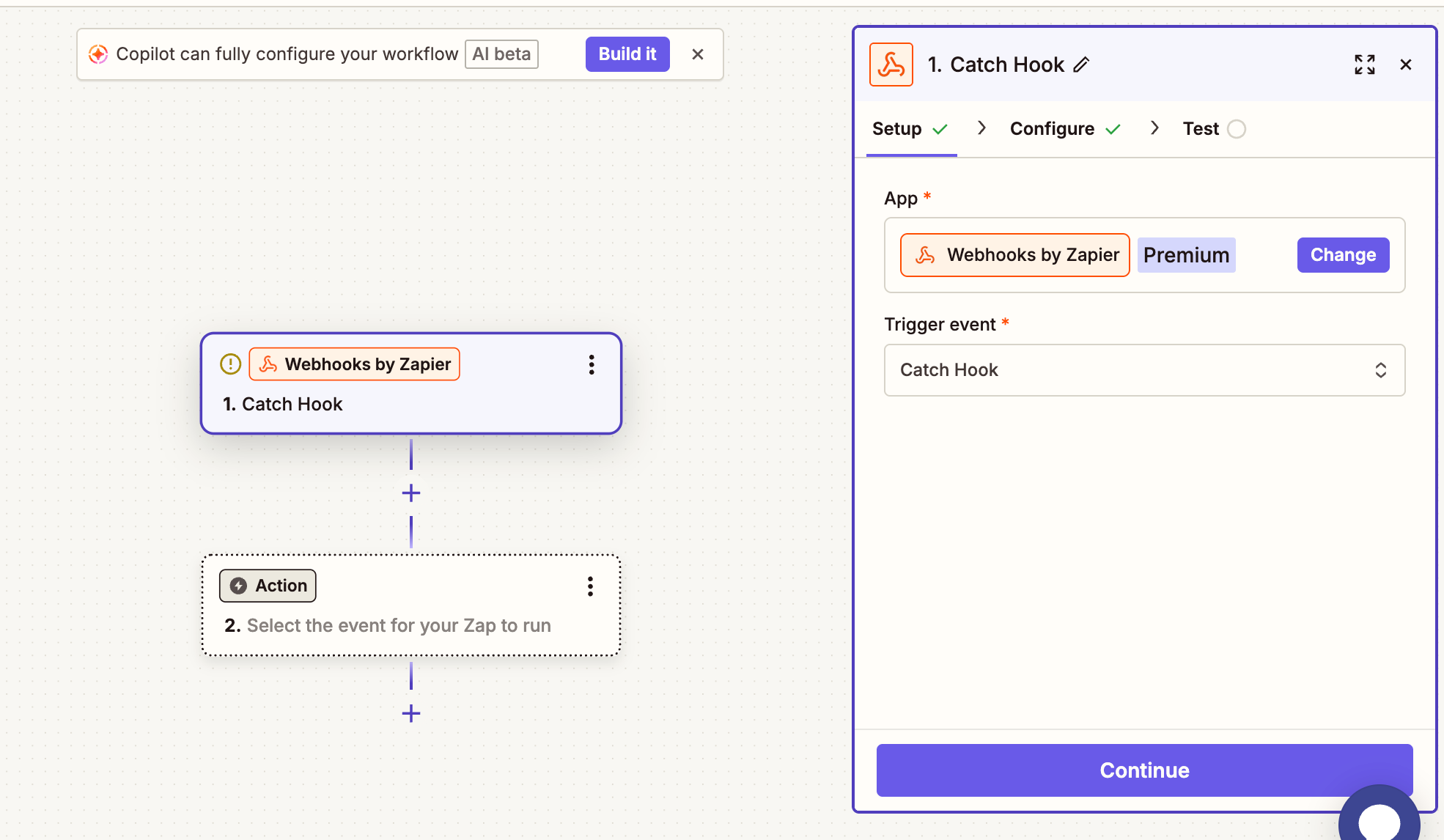Click Build it in the Copilot banner
This screenshot has width=1444, height=840.
627,54
